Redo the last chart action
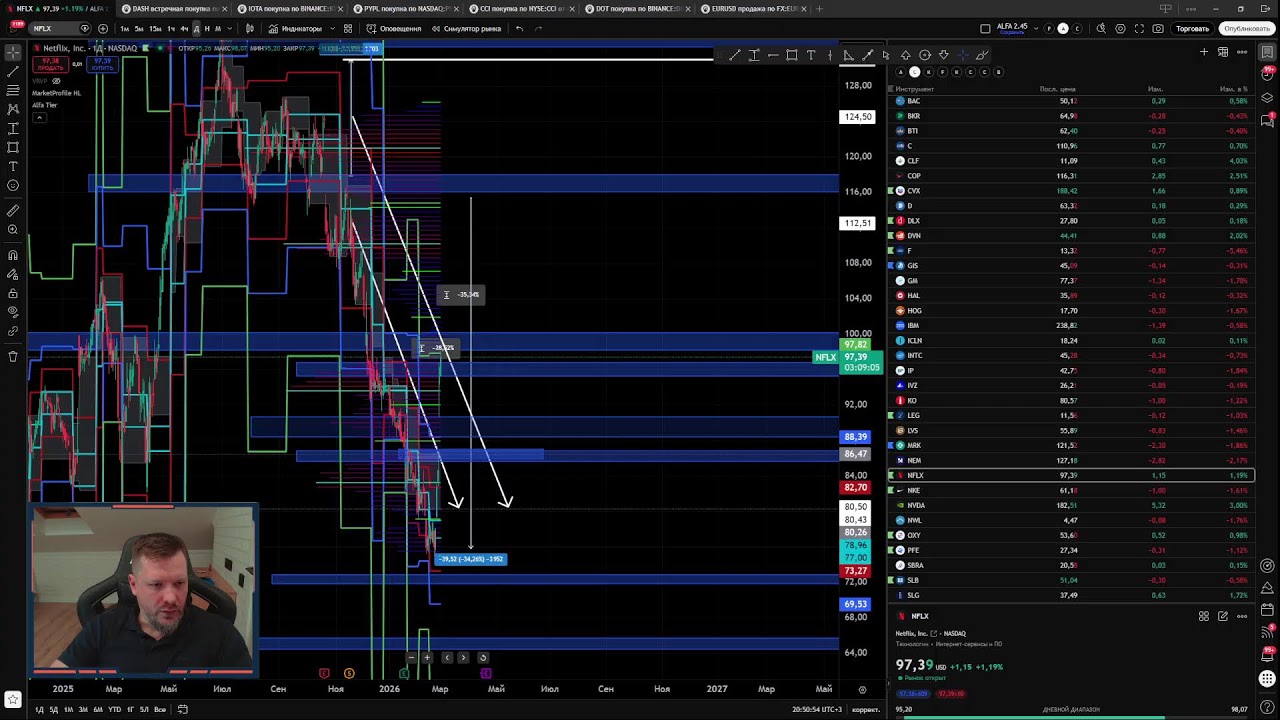The width and height of the screenshot is (1280, 720). [538, 28]
